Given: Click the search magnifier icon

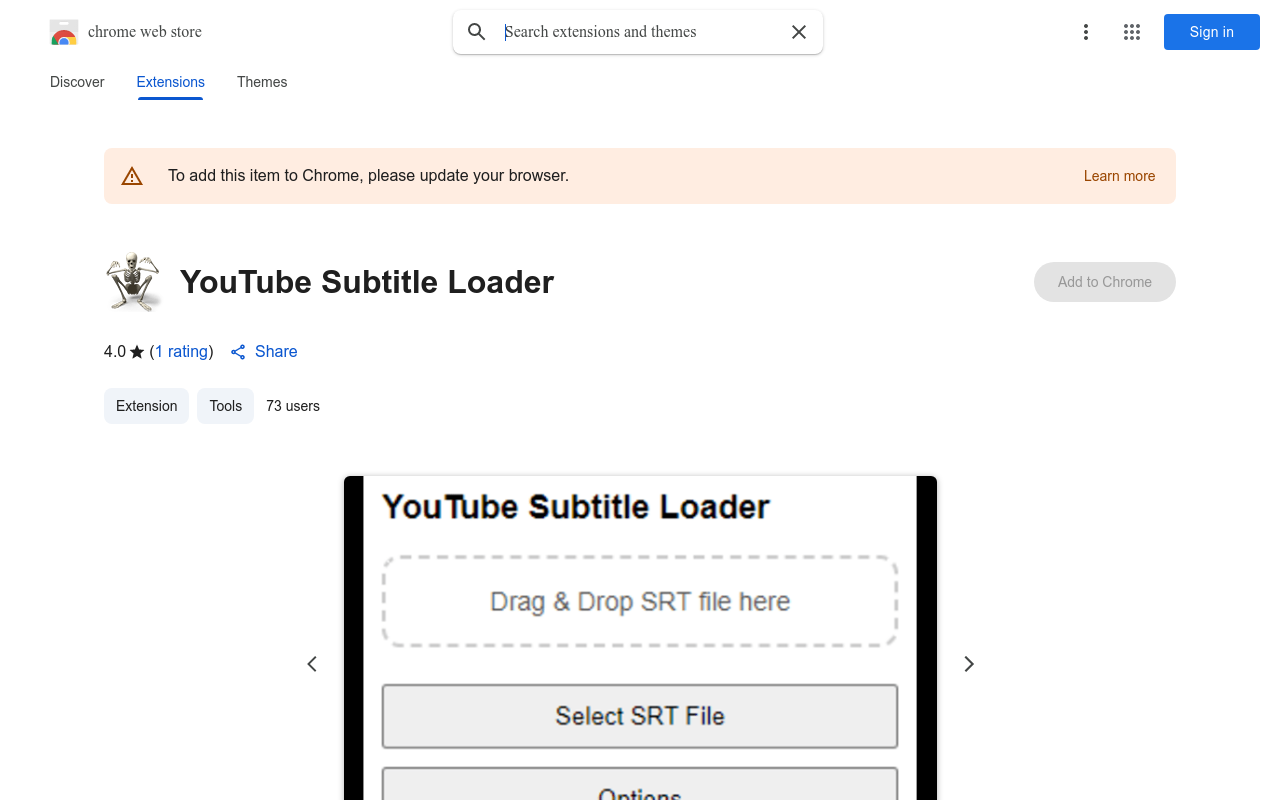Looking at the screenshot, I should click(x=477, y=32).
